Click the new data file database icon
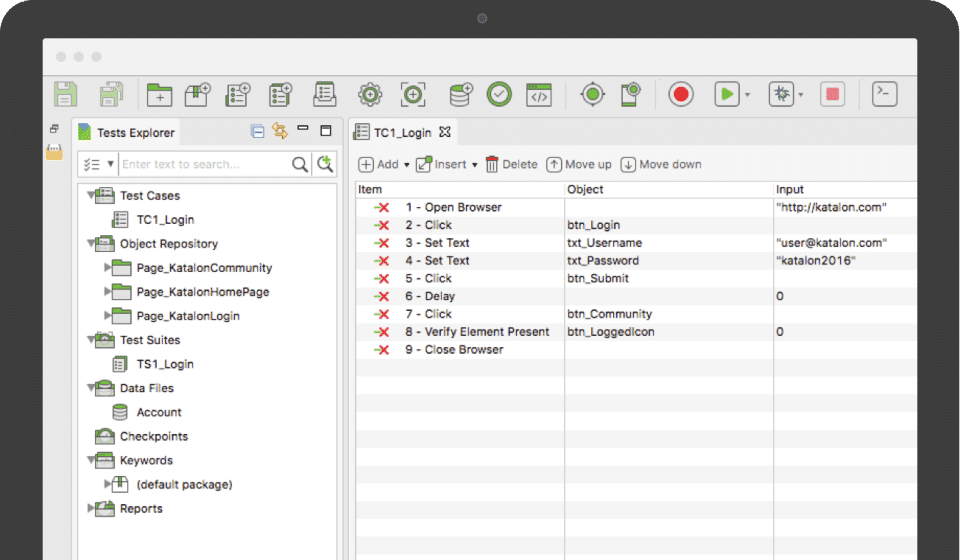Screen dimensions: 960x560 pos(461,94)
